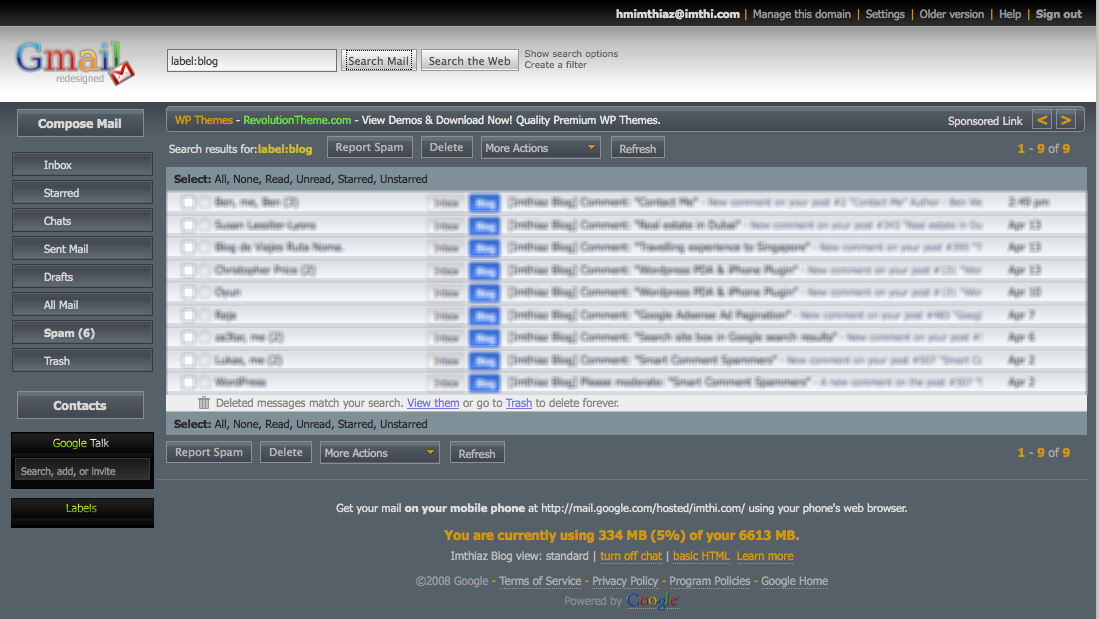
Task: Click Show search options link
Action: coord(571,53)
